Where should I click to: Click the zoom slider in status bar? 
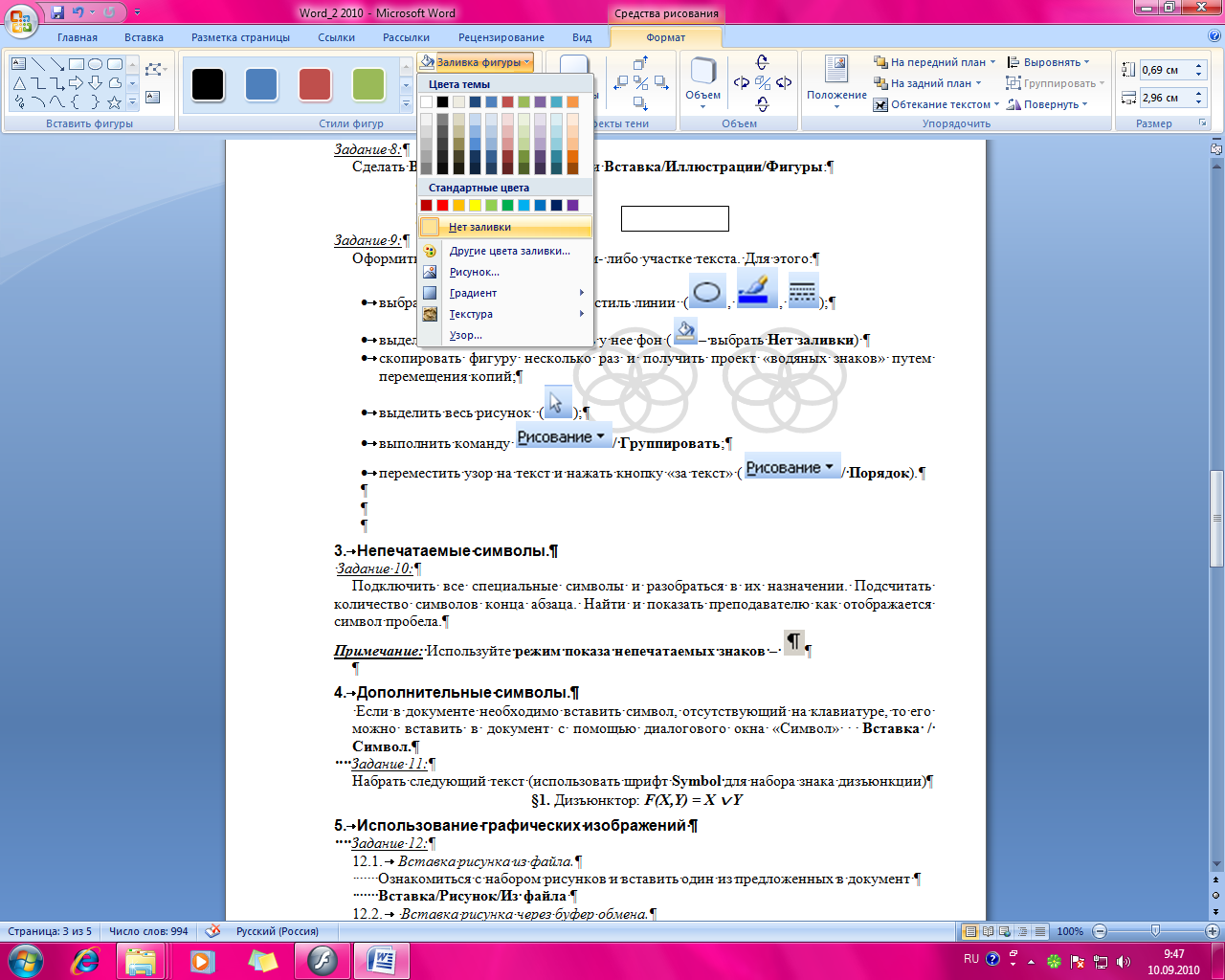(x=1155, y=931)
